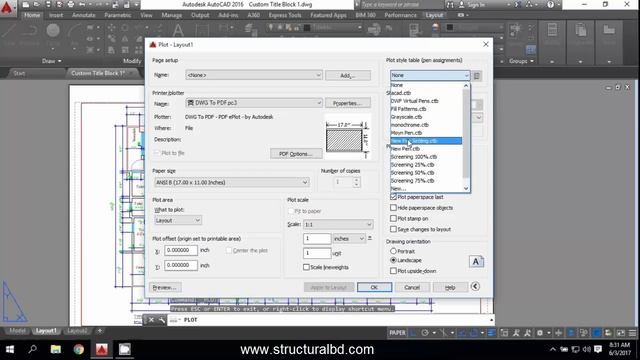
Task: Click command line customize wrench icon
Action: (x=162, y=320)
